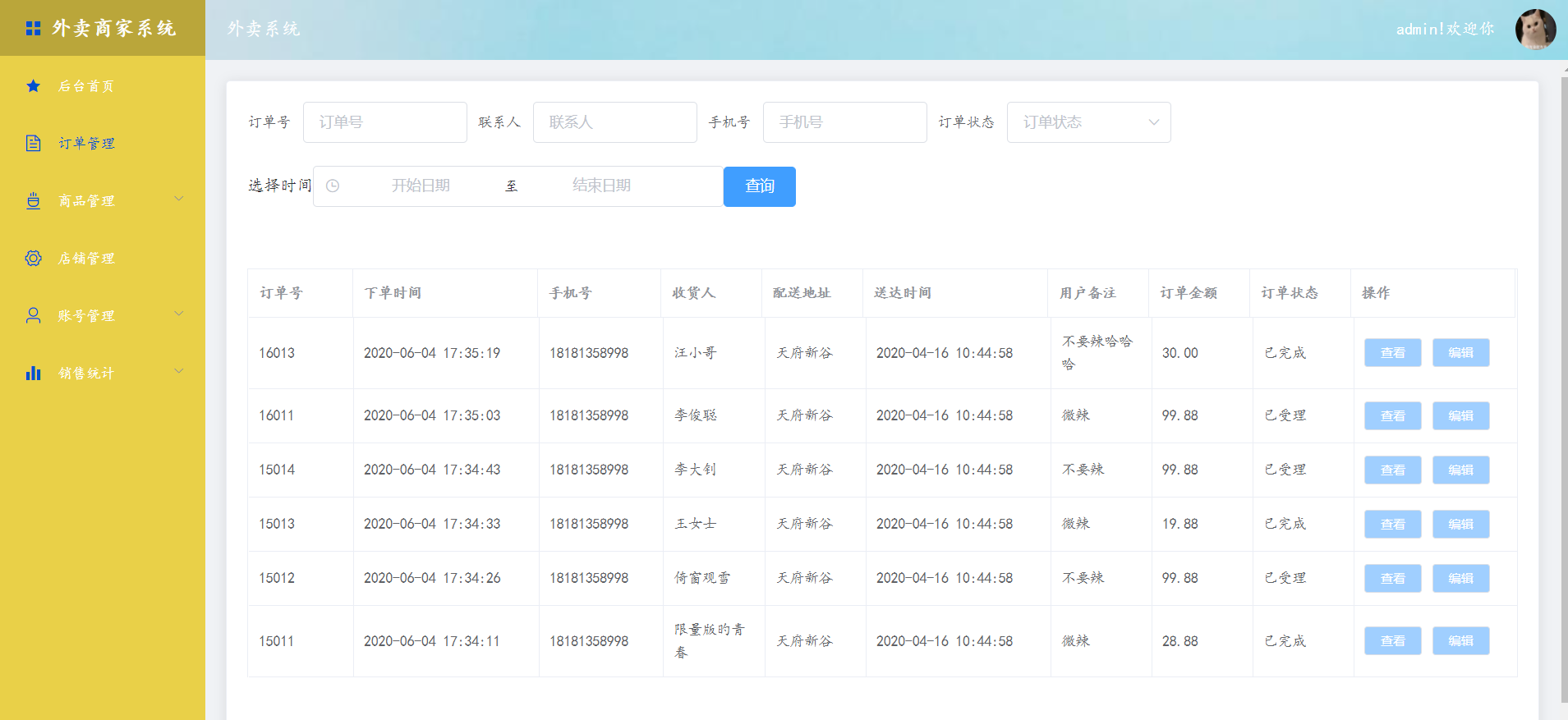Open the 订单状态 dropdown
Image resolution: width=1568 pixels, height=720 pixels.
point(1089,122)
